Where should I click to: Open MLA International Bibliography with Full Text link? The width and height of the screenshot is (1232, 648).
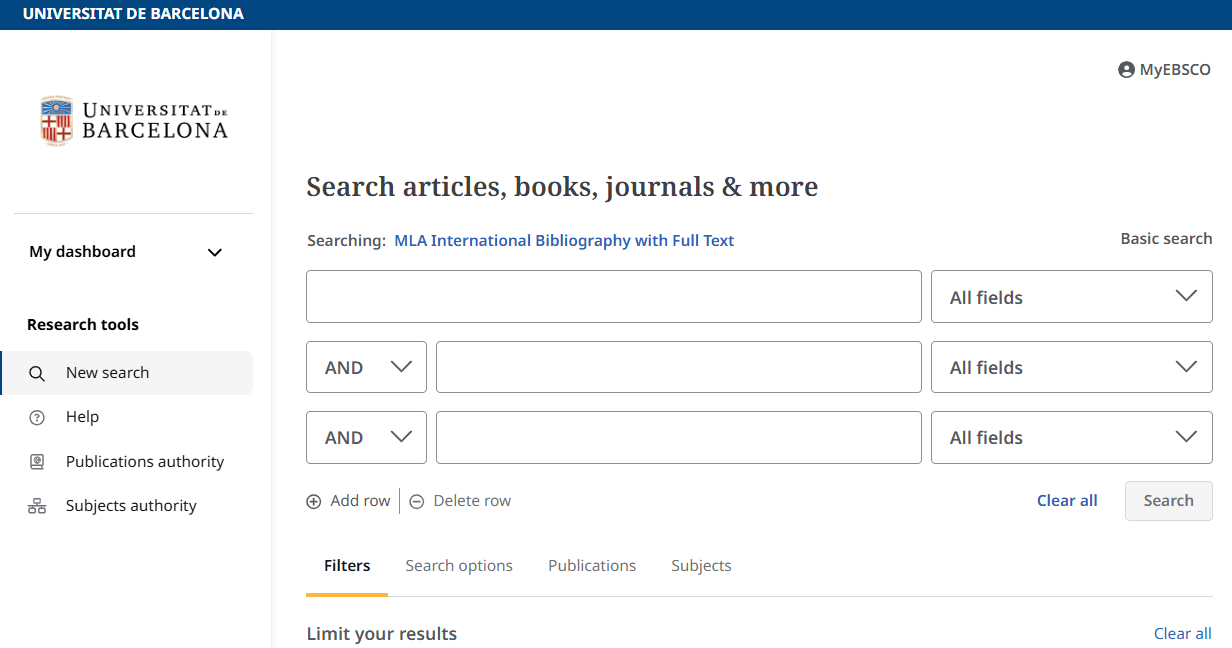tap(564, 241)
